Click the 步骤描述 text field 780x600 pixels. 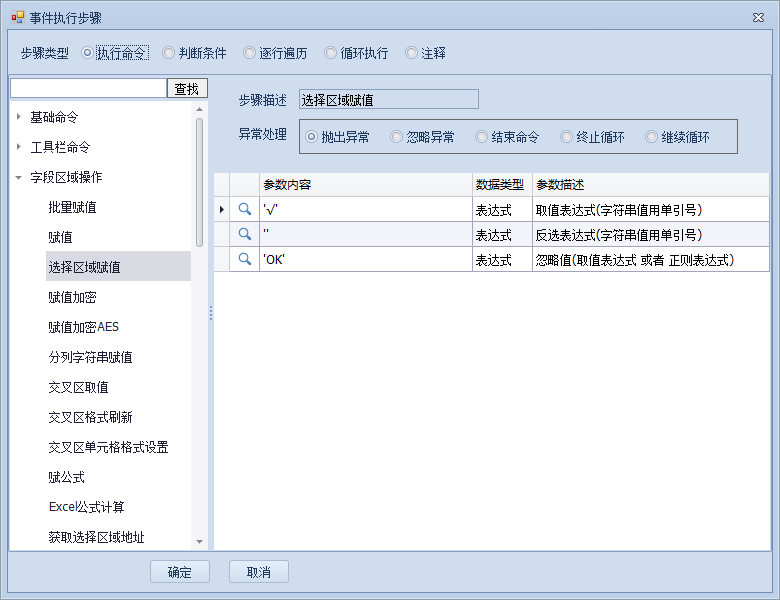(x=389, y=99)
